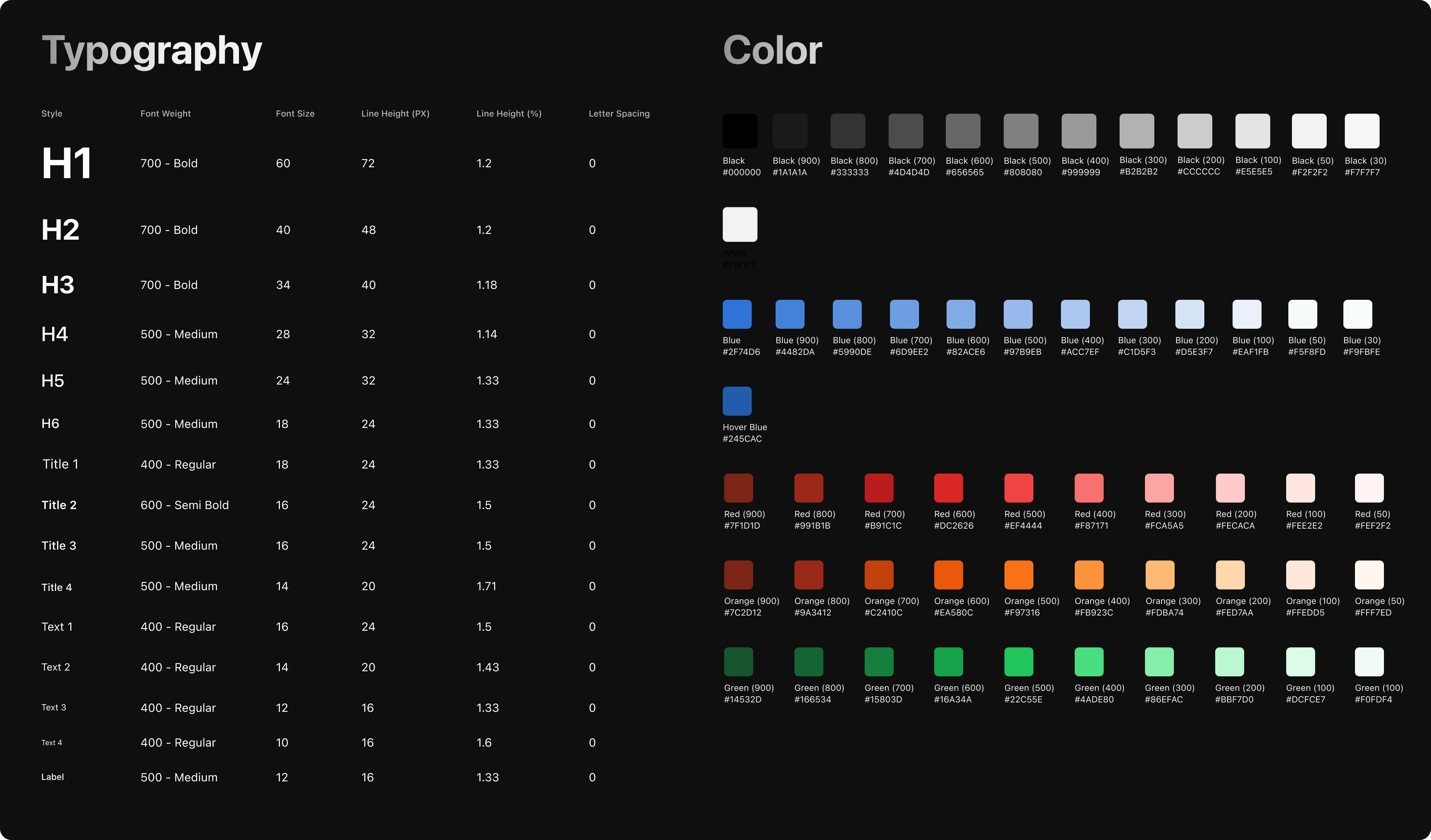Select the Red (900) #7F1D1D swatch
The width and height of the screenshot is (1431, 840).
739,488
